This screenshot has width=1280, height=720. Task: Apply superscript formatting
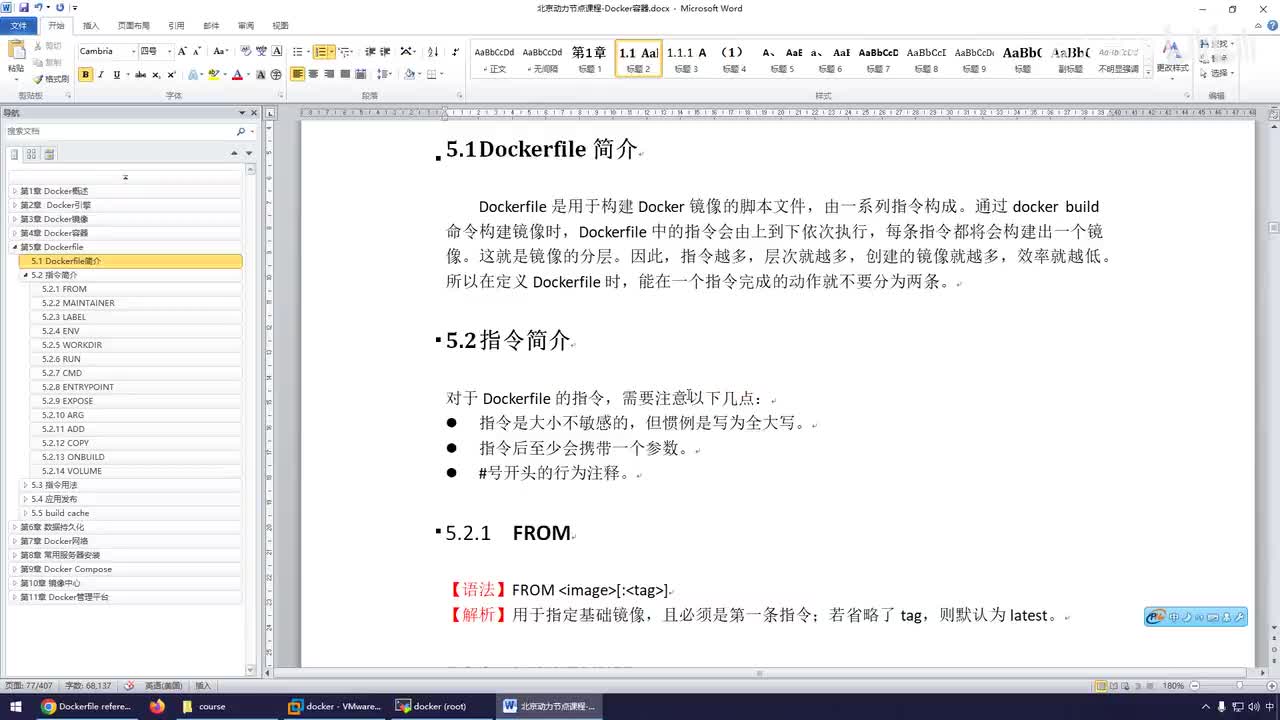[x=172, y=74]
